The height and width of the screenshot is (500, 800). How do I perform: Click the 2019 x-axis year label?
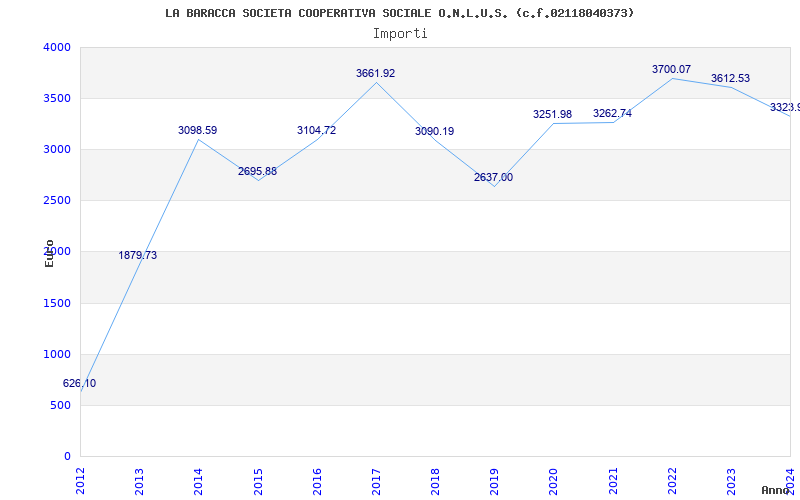[x=494, y=481]
